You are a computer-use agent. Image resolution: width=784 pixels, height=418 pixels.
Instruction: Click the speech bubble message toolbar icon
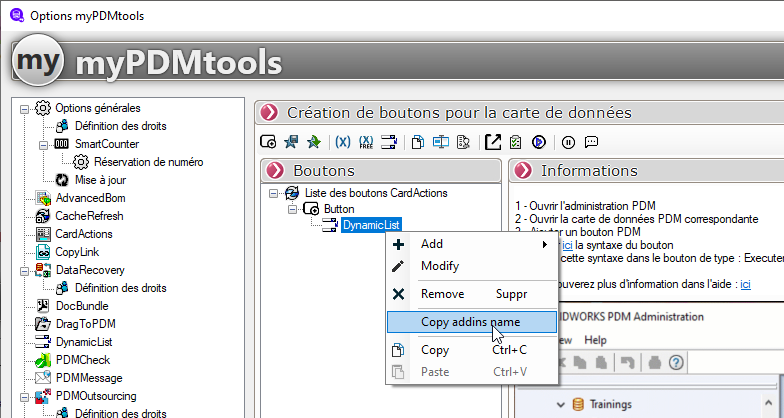[x=591, y=142]
